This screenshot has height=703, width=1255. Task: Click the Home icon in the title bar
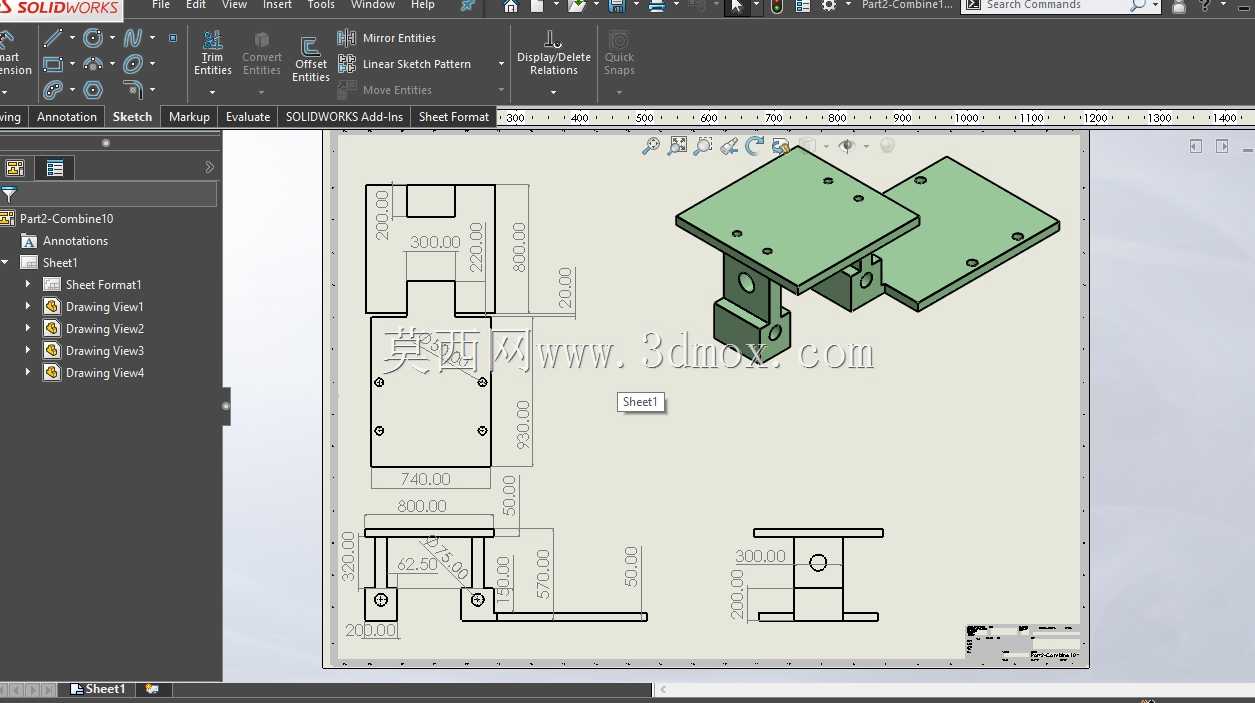point(511,6)
